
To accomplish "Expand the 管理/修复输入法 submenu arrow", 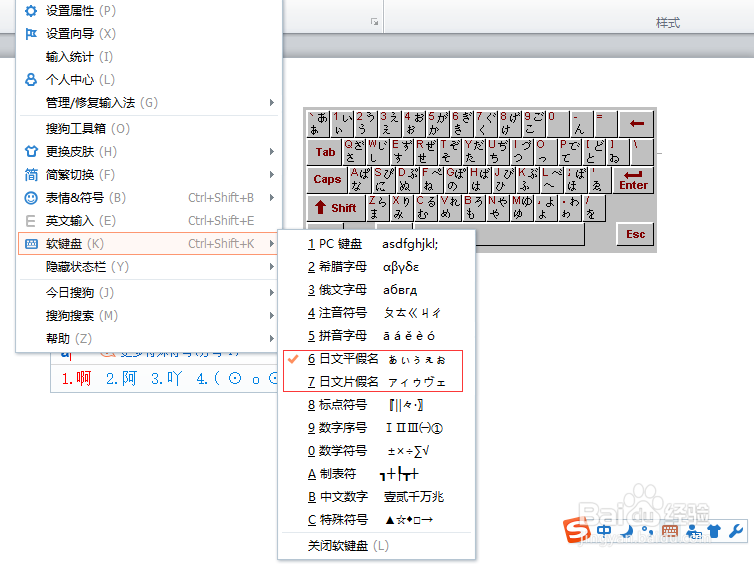I will coord(272,102).
